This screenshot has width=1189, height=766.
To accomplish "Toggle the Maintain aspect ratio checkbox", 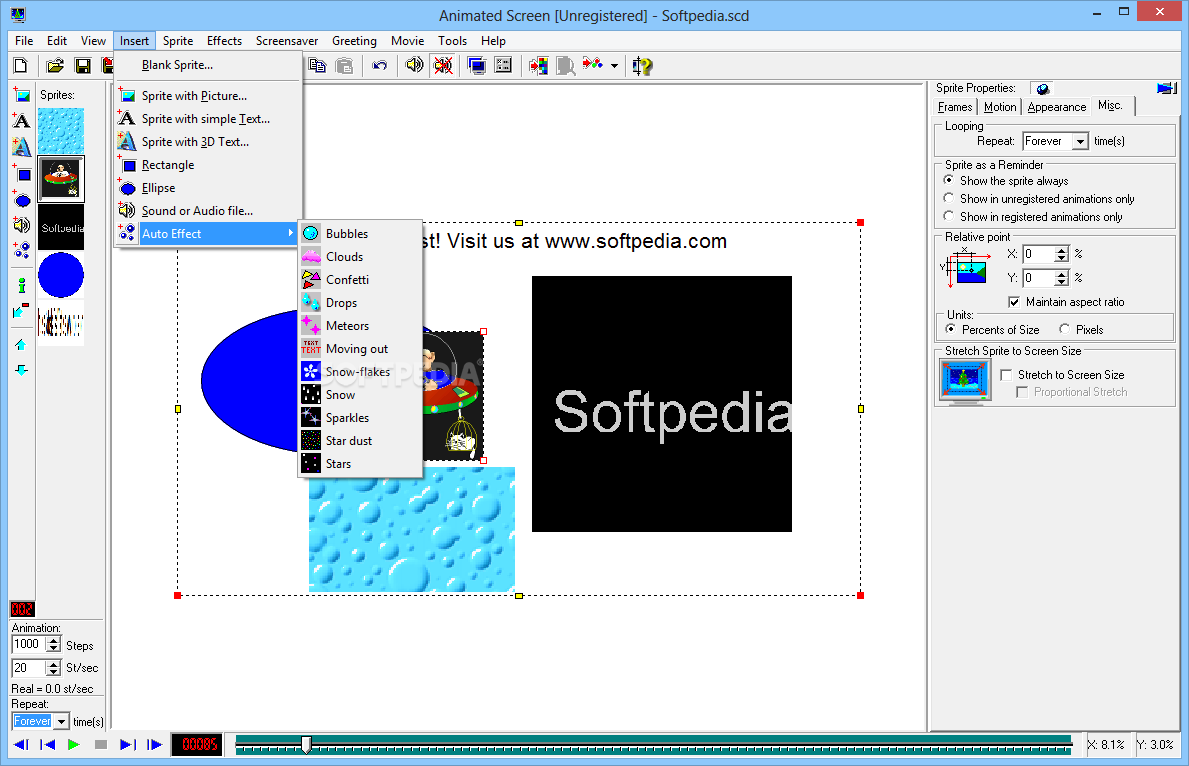I will (x=1014, y=302).
